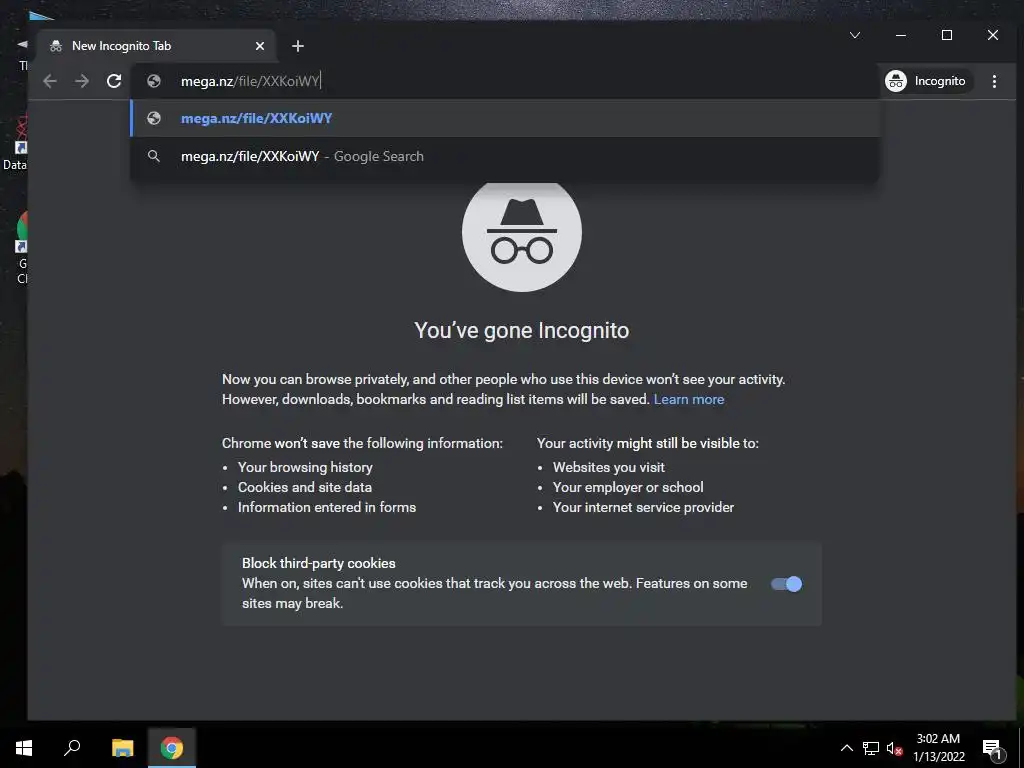Click the Incognito profile badge
The height and width of the screenshot is (768, 1024).
coord(926,81)
